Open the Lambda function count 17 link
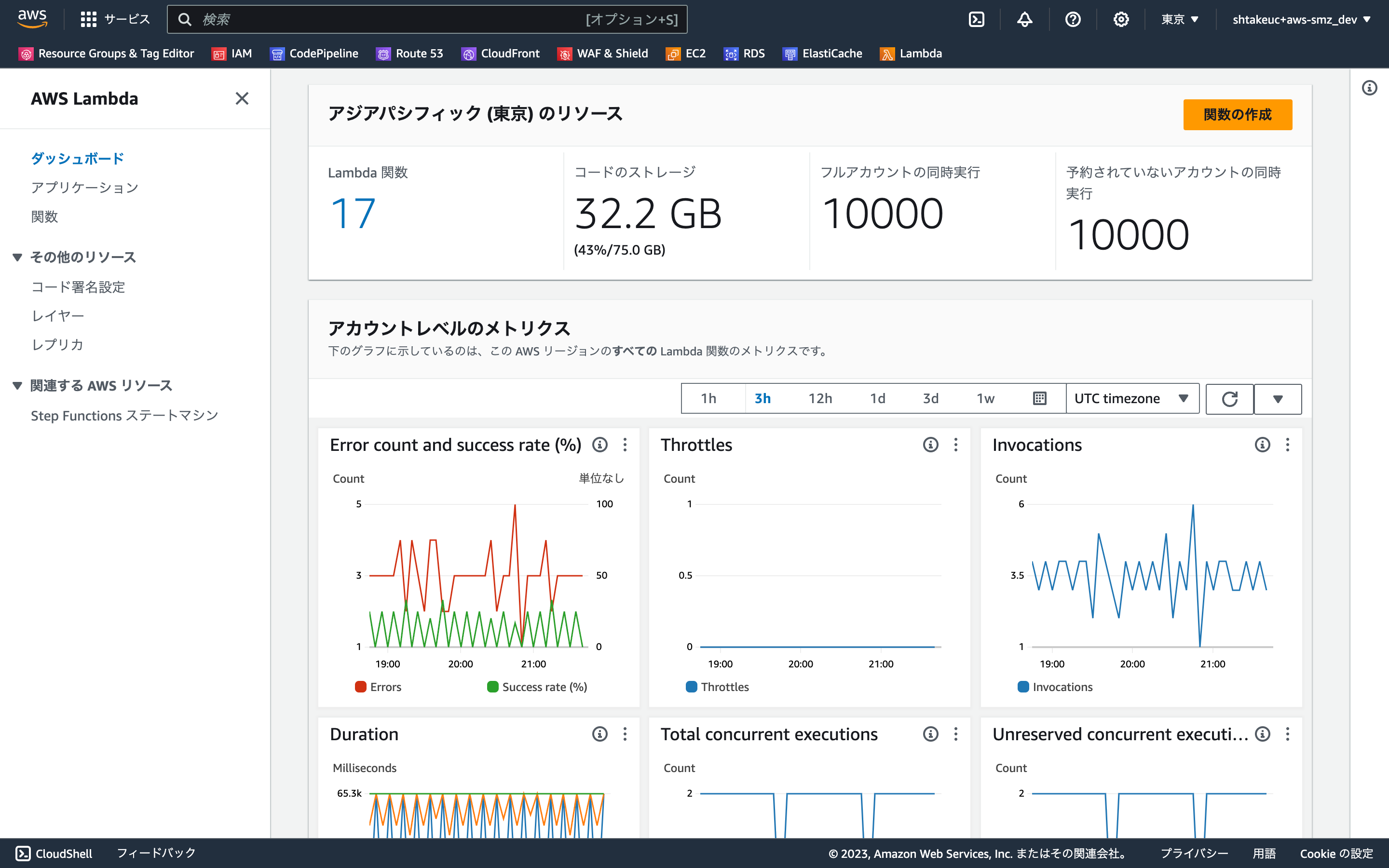 (x=353, y=214)
